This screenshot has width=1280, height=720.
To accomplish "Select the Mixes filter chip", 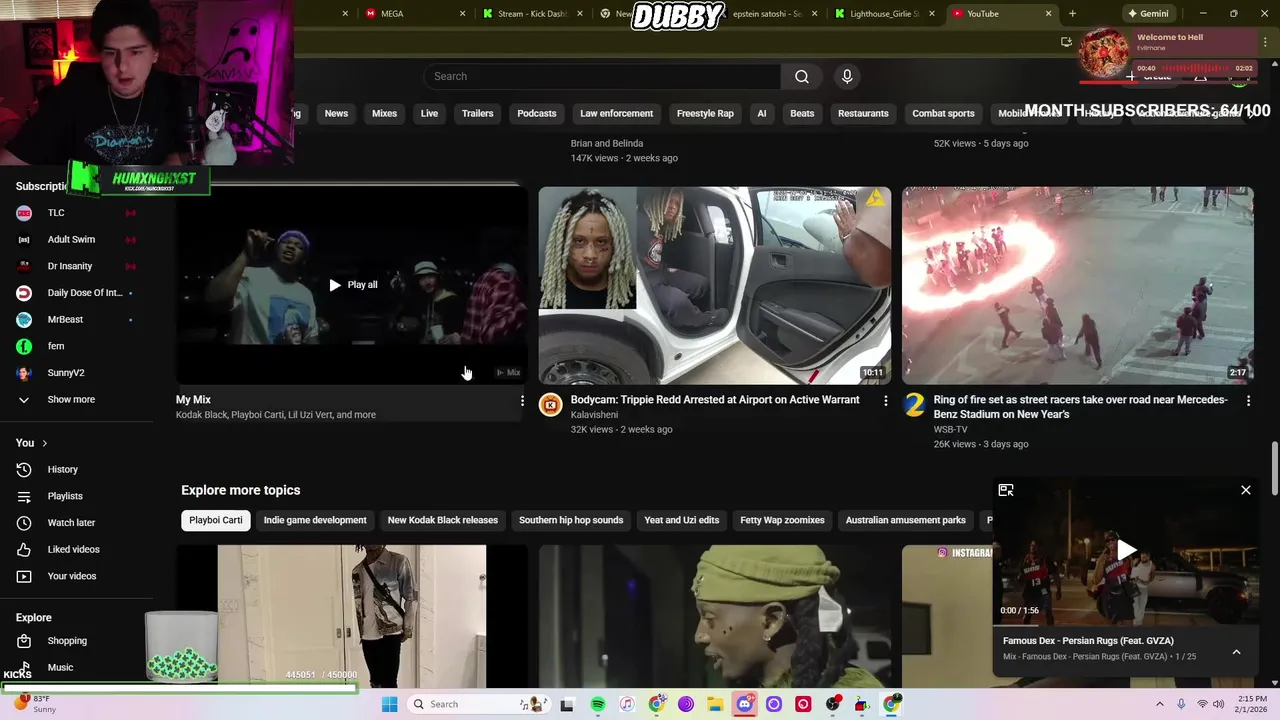I will click(385, 113).
